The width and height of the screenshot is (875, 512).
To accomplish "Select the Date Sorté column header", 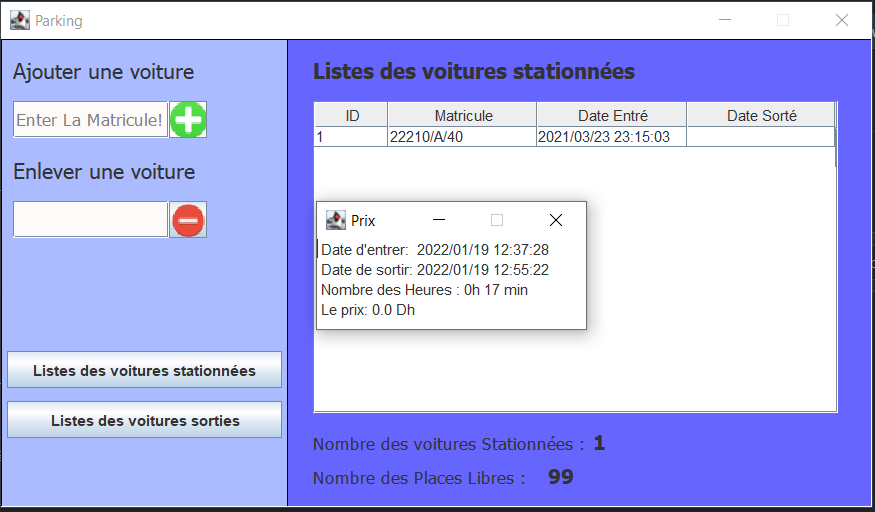I will 761,115.
